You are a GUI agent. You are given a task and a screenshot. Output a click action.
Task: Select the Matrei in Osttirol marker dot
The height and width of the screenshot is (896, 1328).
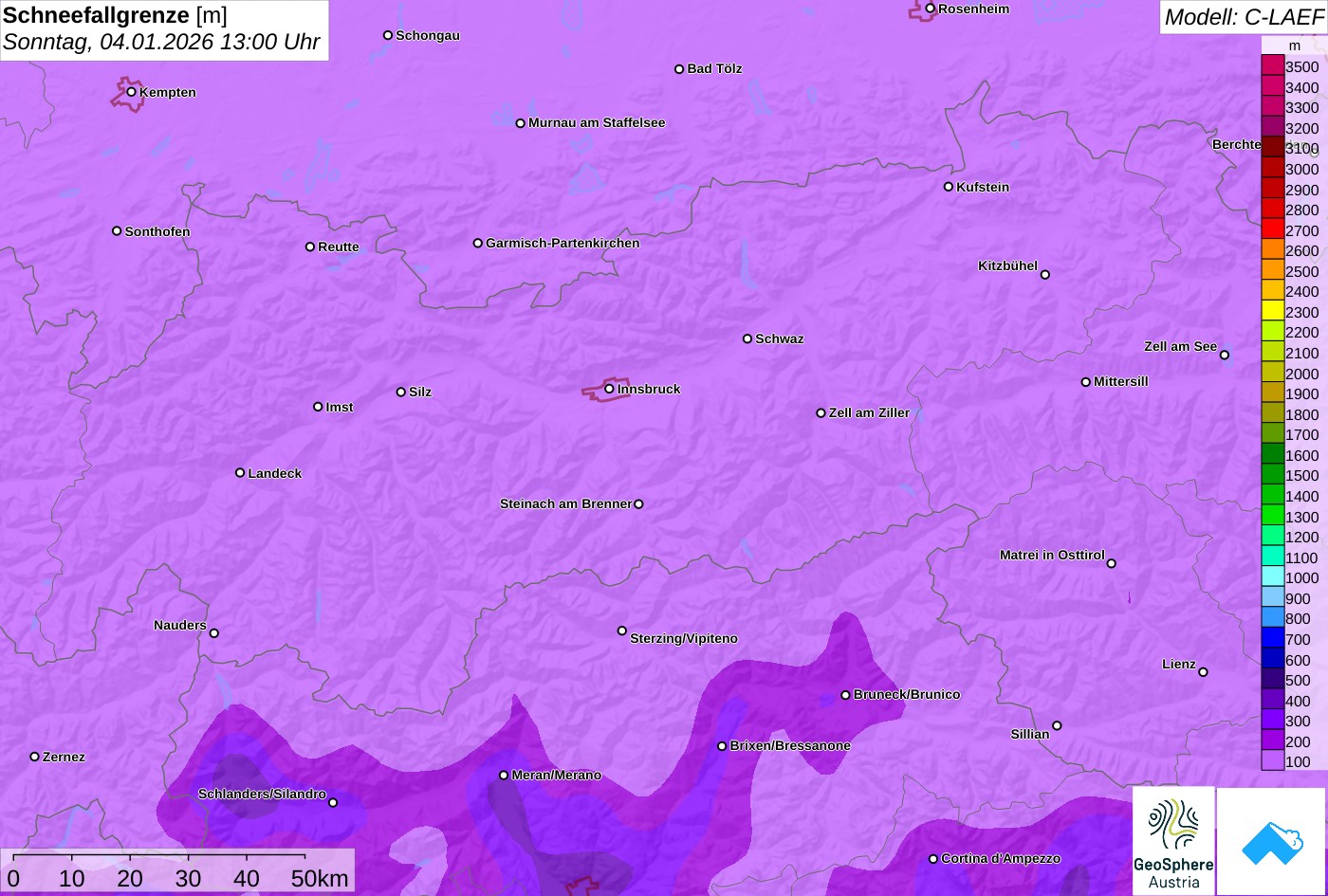(1112, 563)
